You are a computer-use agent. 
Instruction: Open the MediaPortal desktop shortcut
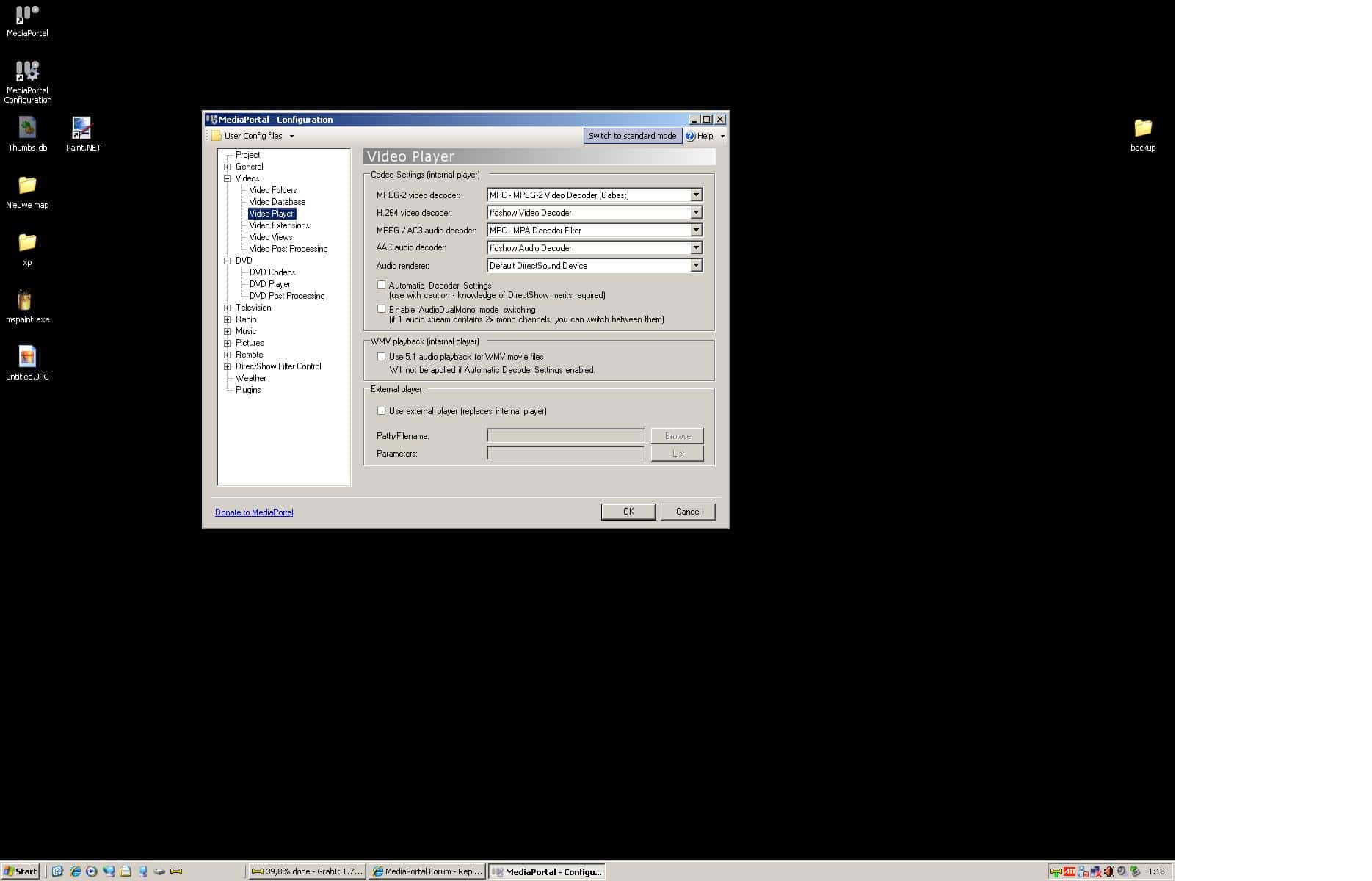coord(27,21)
